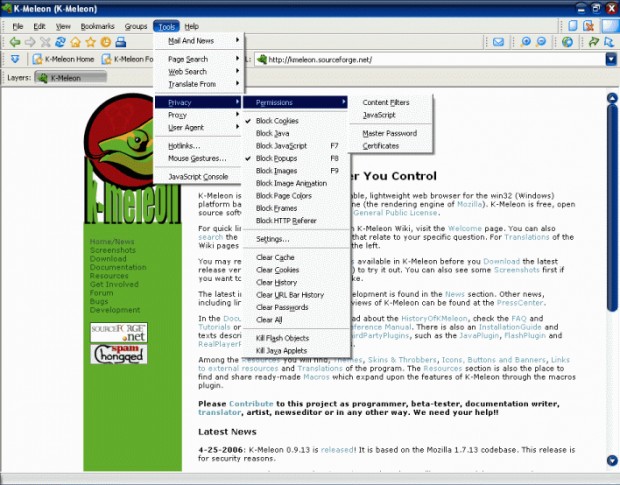Image resolution: width=620 pixels, height=485 pixels.
Task: Click the Back navigation arrow
Action: 15,42
